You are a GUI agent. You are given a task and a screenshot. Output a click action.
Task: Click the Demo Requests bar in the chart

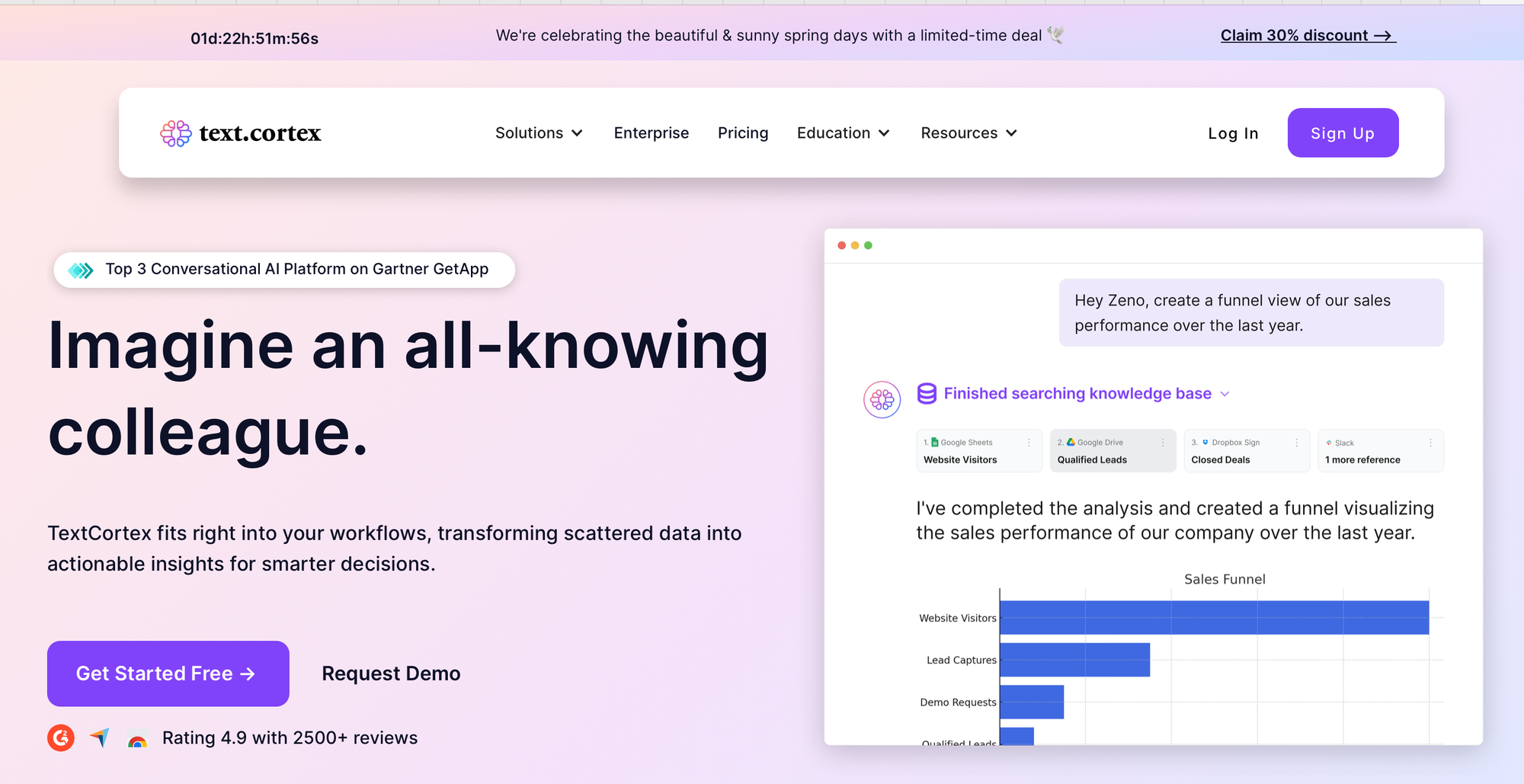[1032, 702]
